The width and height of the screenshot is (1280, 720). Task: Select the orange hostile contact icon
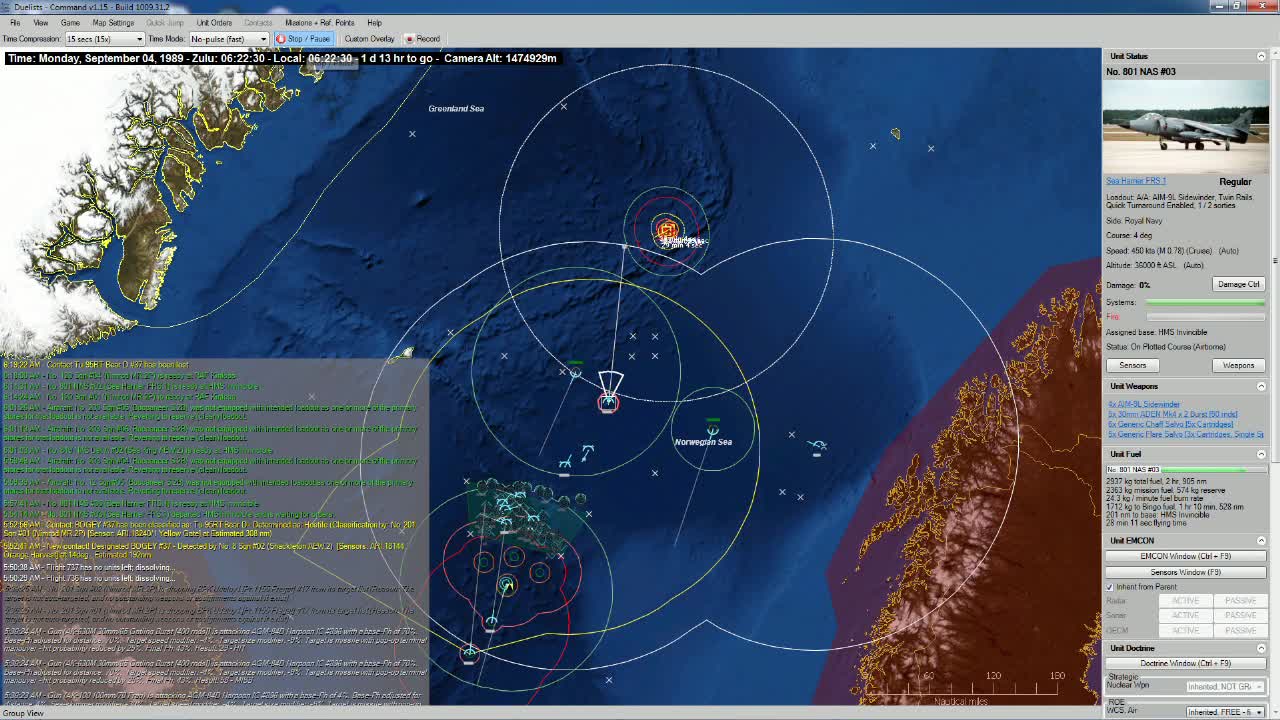[x=667, y=231]
